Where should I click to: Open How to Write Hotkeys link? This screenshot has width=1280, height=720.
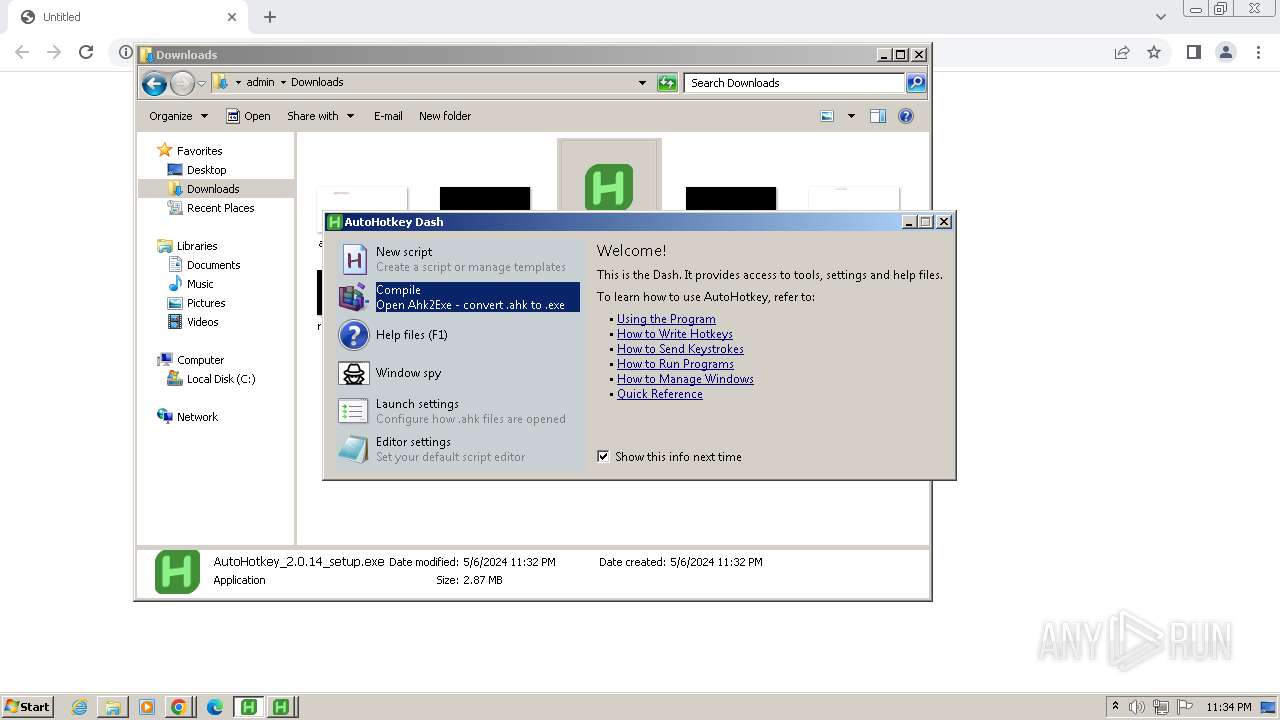(x=675, y=334)
